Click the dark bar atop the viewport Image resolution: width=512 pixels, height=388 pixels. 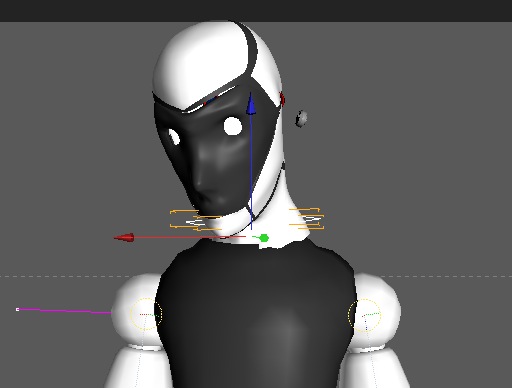(256, 11)
